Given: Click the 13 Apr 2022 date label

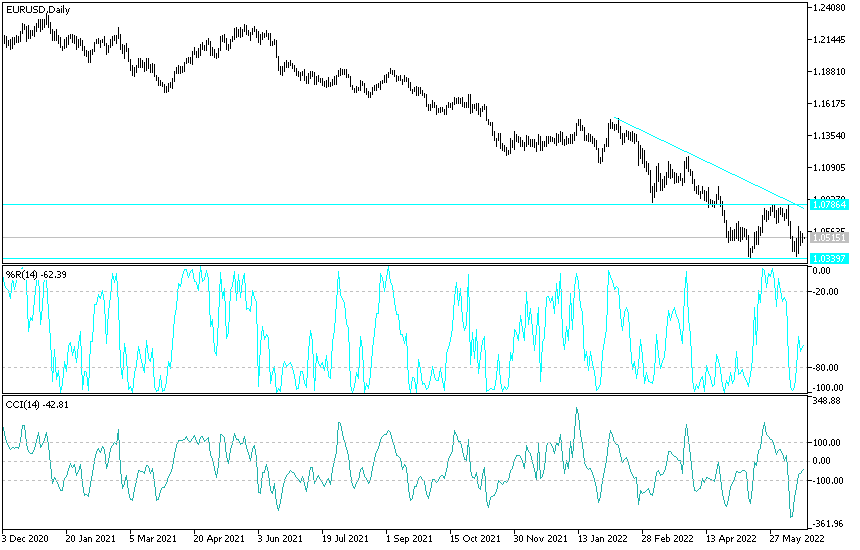Looking at the screenshot, I should tap(731, 539).
